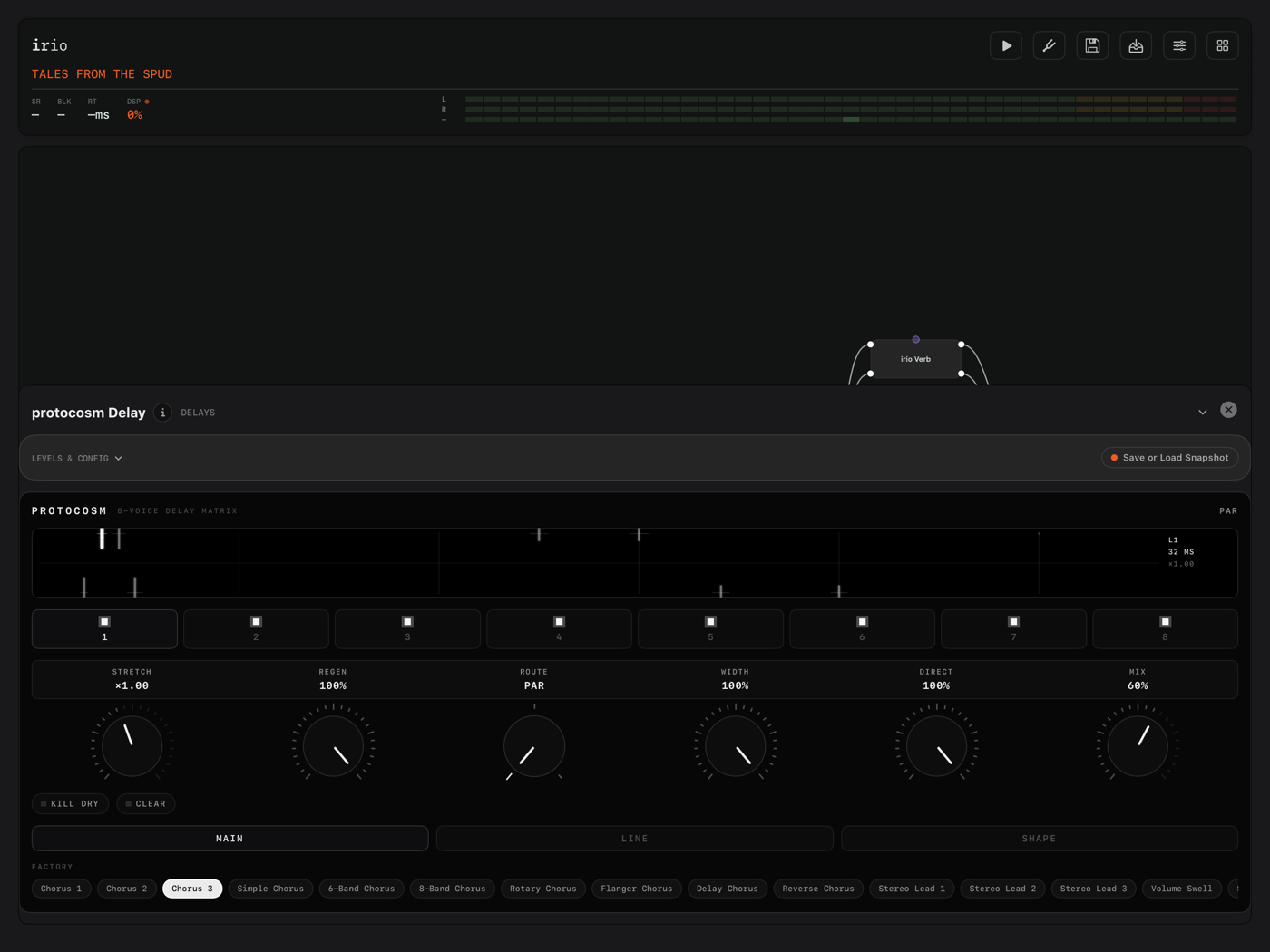Click the irio logo

[50, 45]
